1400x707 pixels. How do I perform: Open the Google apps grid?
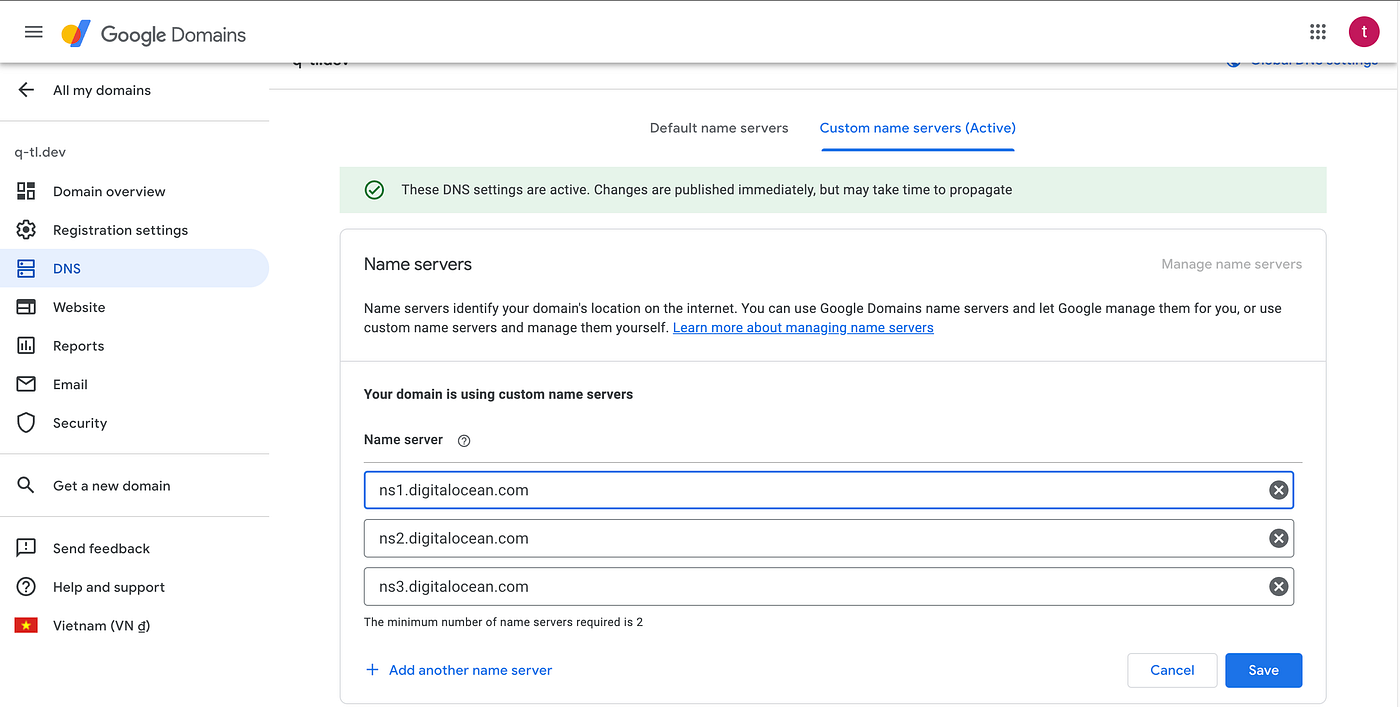click(1318, 32)
